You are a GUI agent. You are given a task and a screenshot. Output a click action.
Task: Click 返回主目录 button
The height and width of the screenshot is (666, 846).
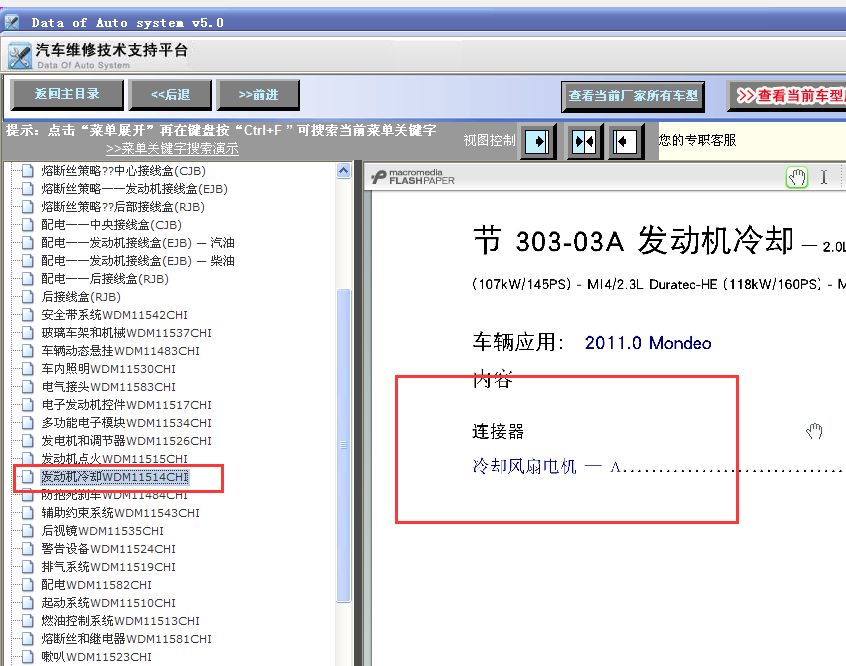(67, 94)
